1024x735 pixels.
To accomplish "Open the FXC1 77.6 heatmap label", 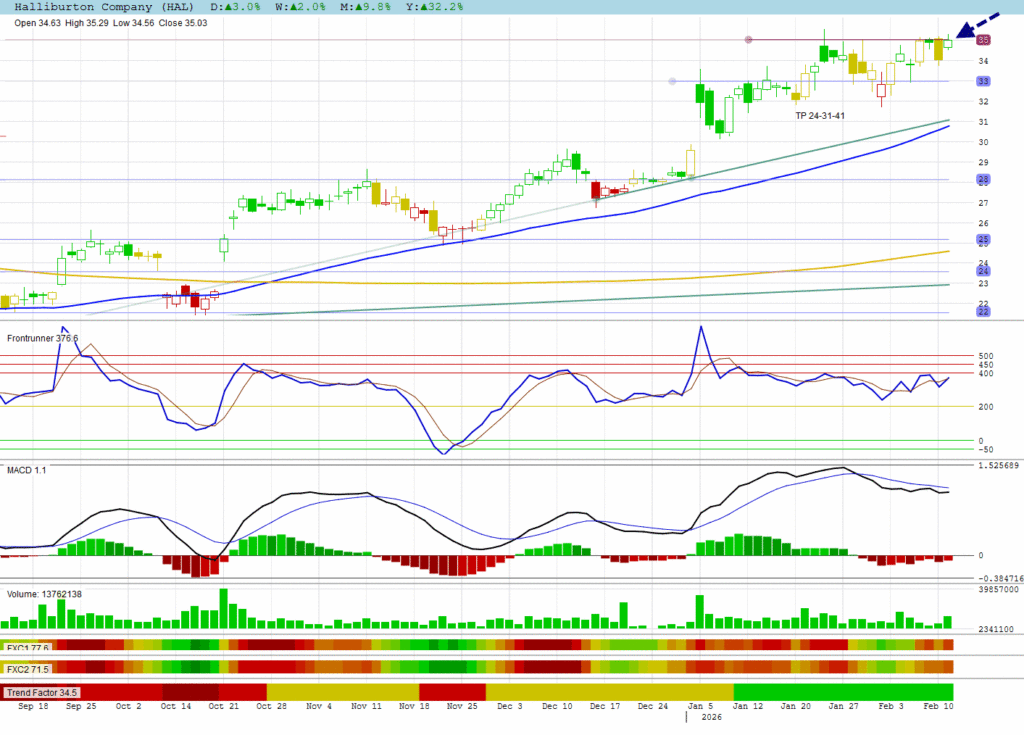I will pos(28,647).
